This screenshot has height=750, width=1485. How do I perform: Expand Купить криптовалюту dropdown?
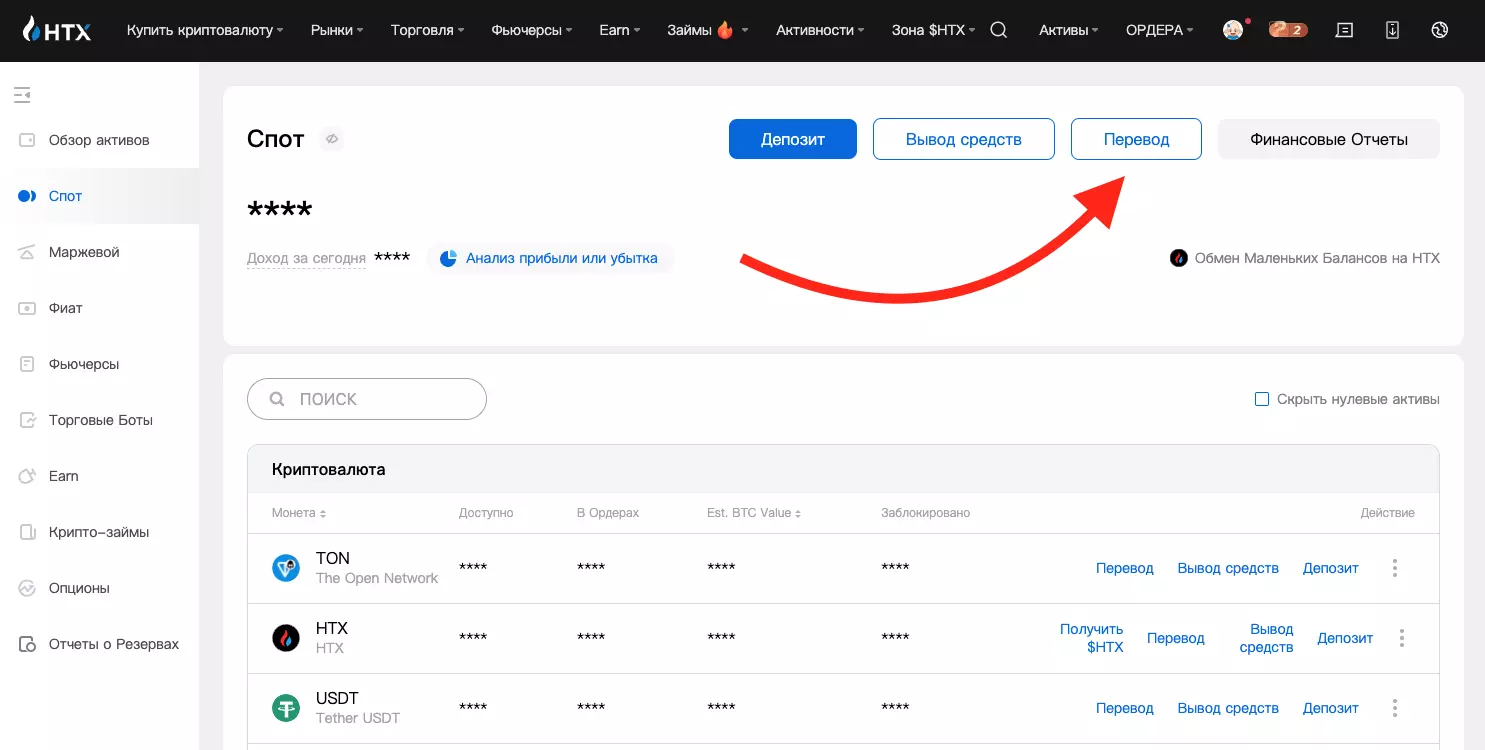pos(205,30)
